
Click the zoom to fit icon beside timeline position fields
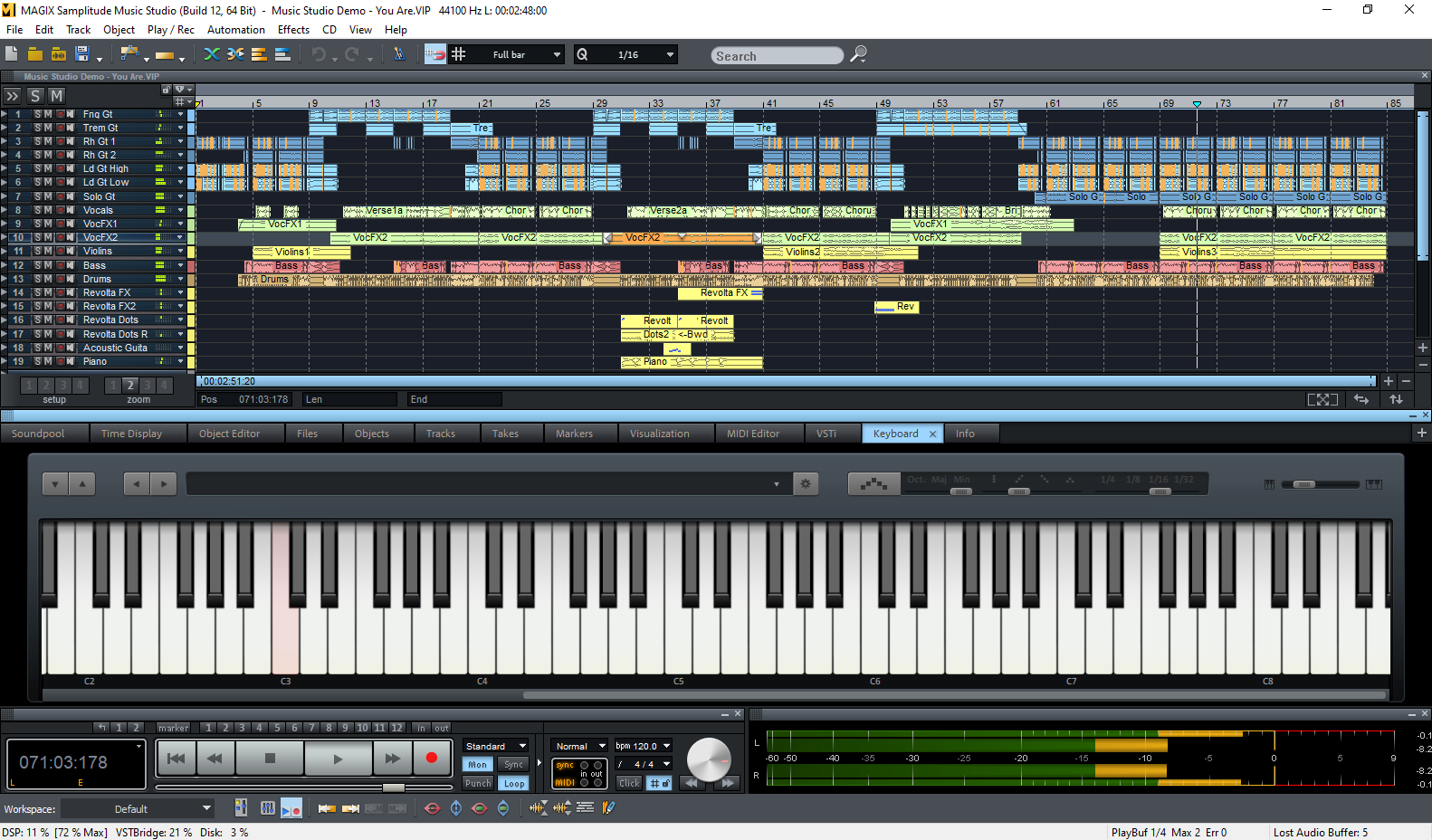coord(1322,399)
